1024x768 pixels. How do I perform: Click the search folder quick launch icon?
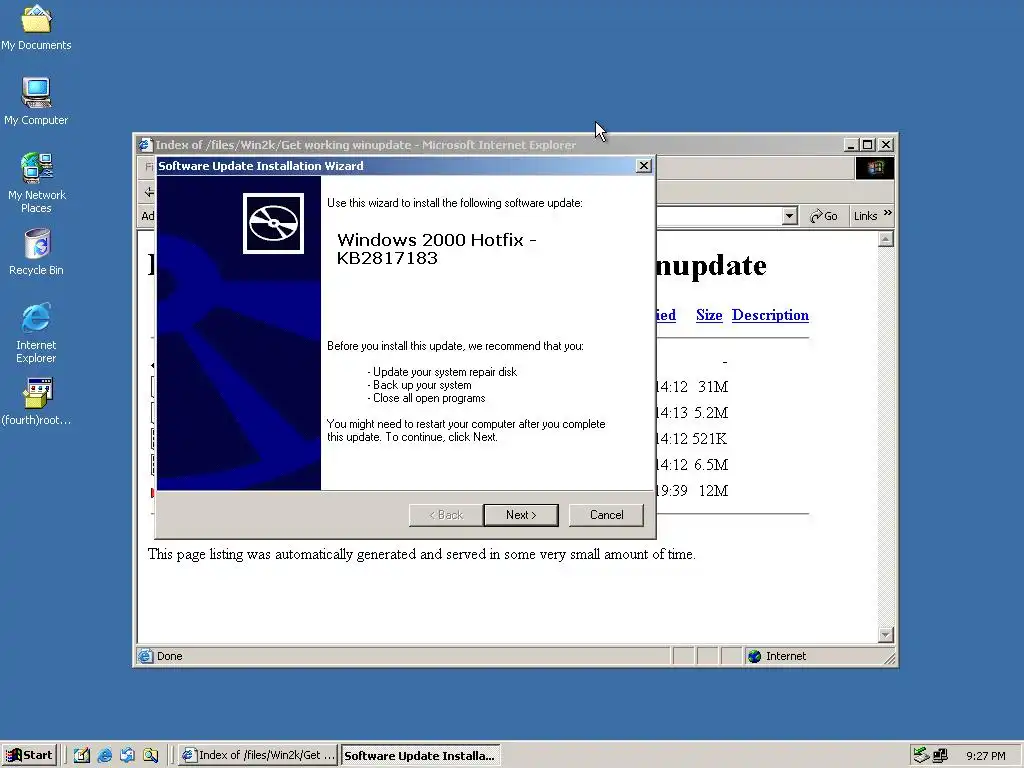point(150,756)
